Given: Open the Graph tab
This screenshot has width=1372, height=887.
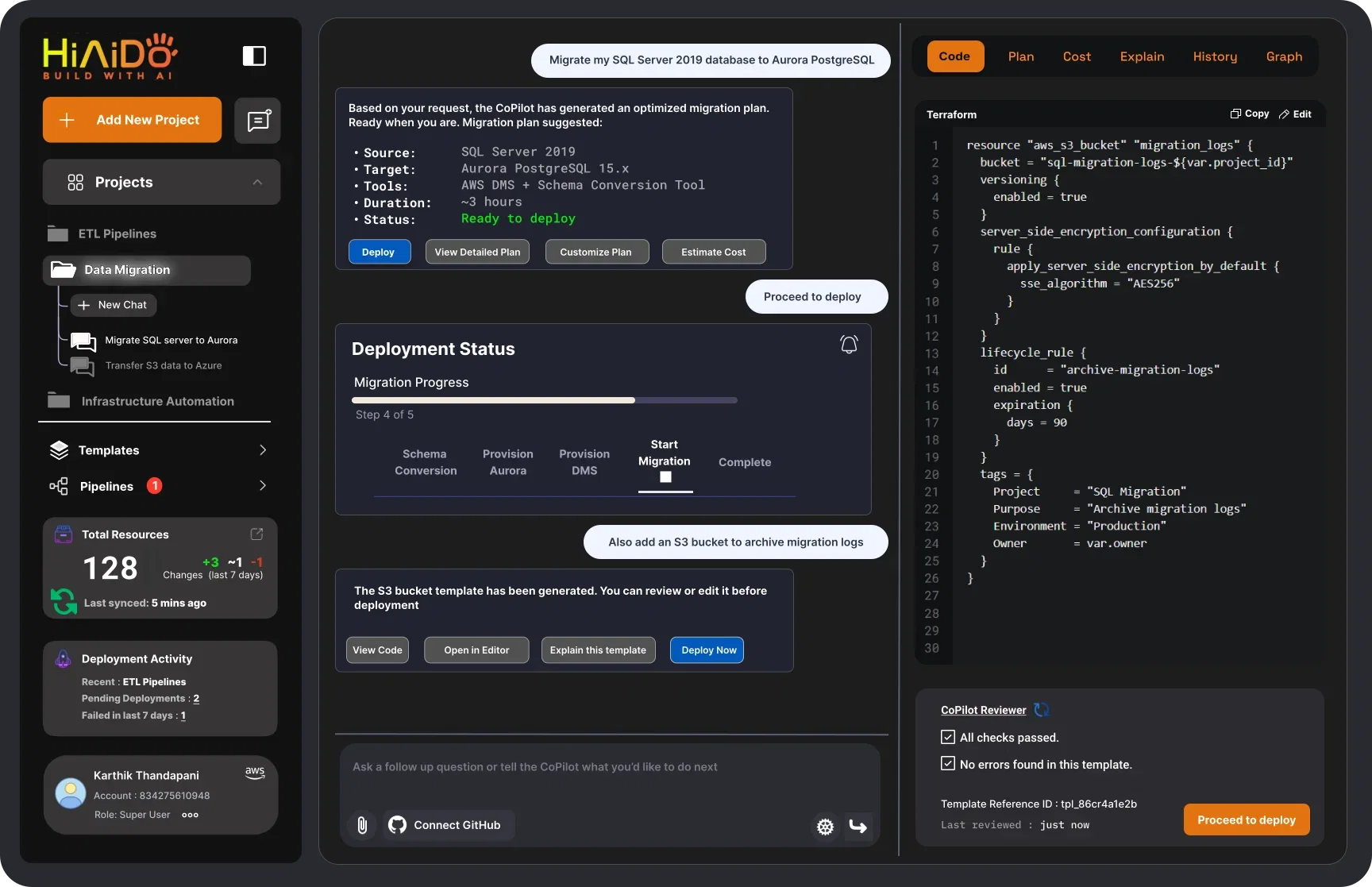Looking at the screenshot, I should [x=1284, y=56].
